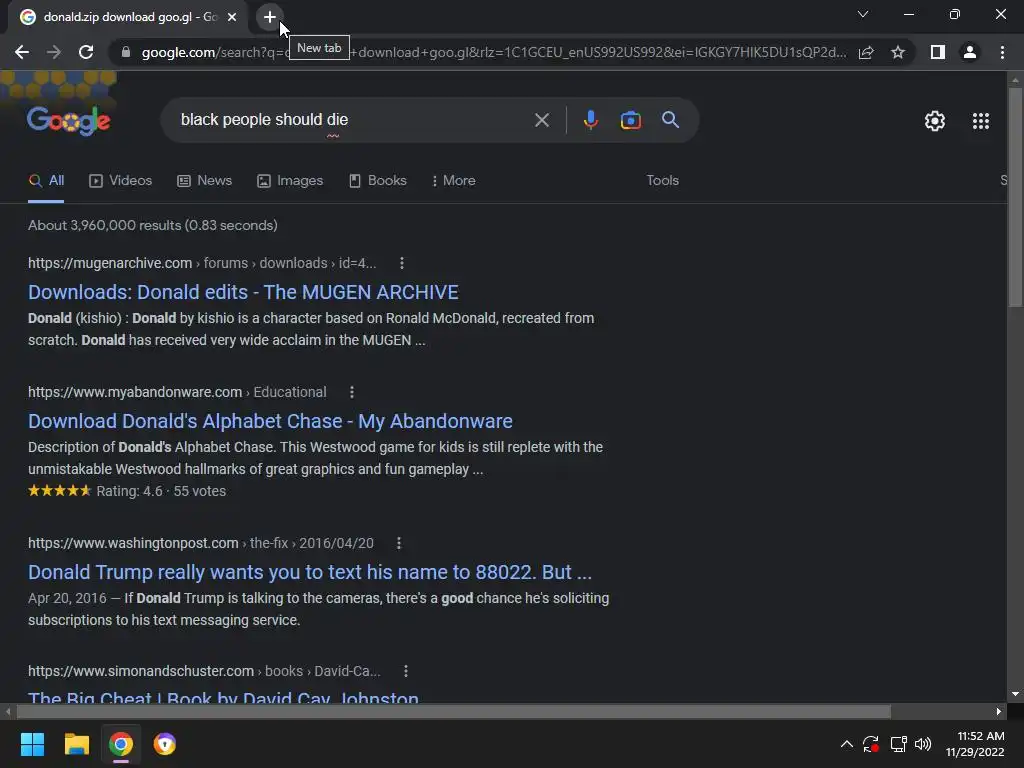The image size is (1024, 768).
Task: Open Chrome three-dot menu
Action: point(1002,52)
